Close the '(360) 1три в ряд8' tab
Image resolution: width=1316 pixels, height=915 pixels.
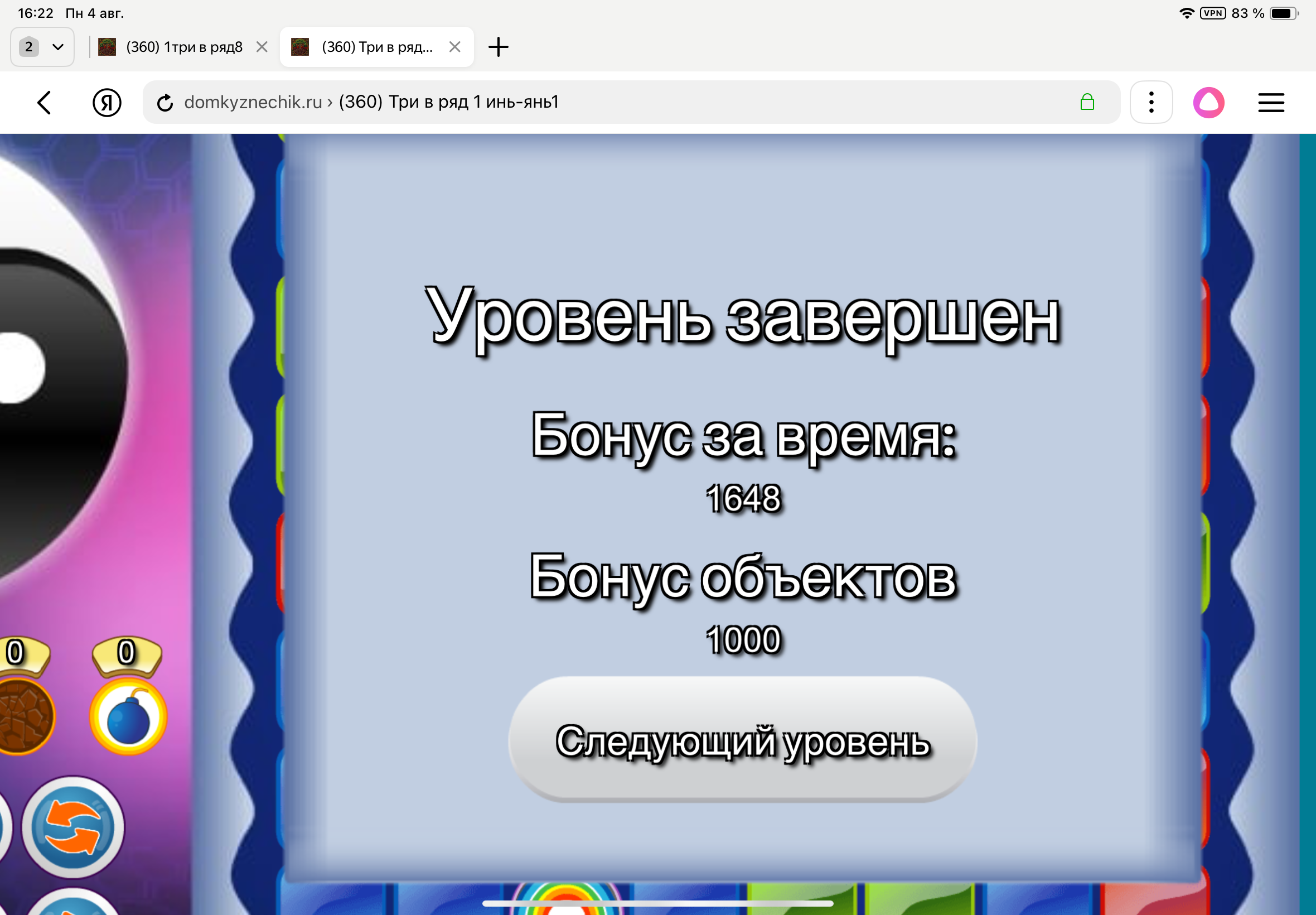point(262,47)
